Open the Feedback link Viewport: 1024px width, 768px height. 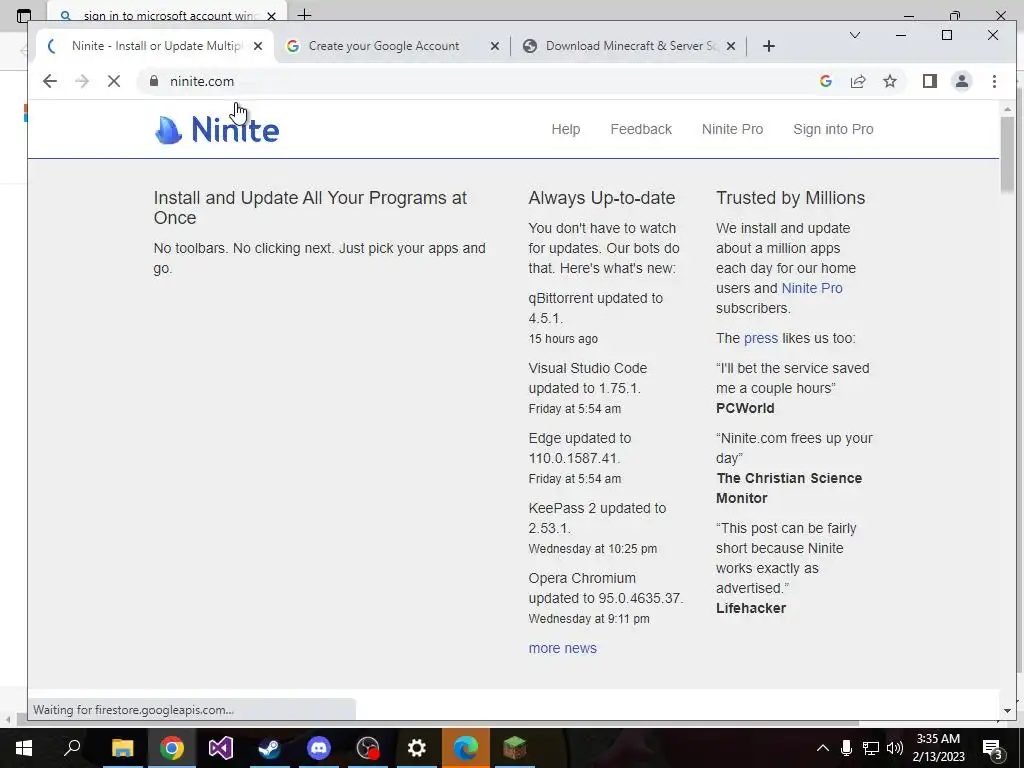(641, 129)
